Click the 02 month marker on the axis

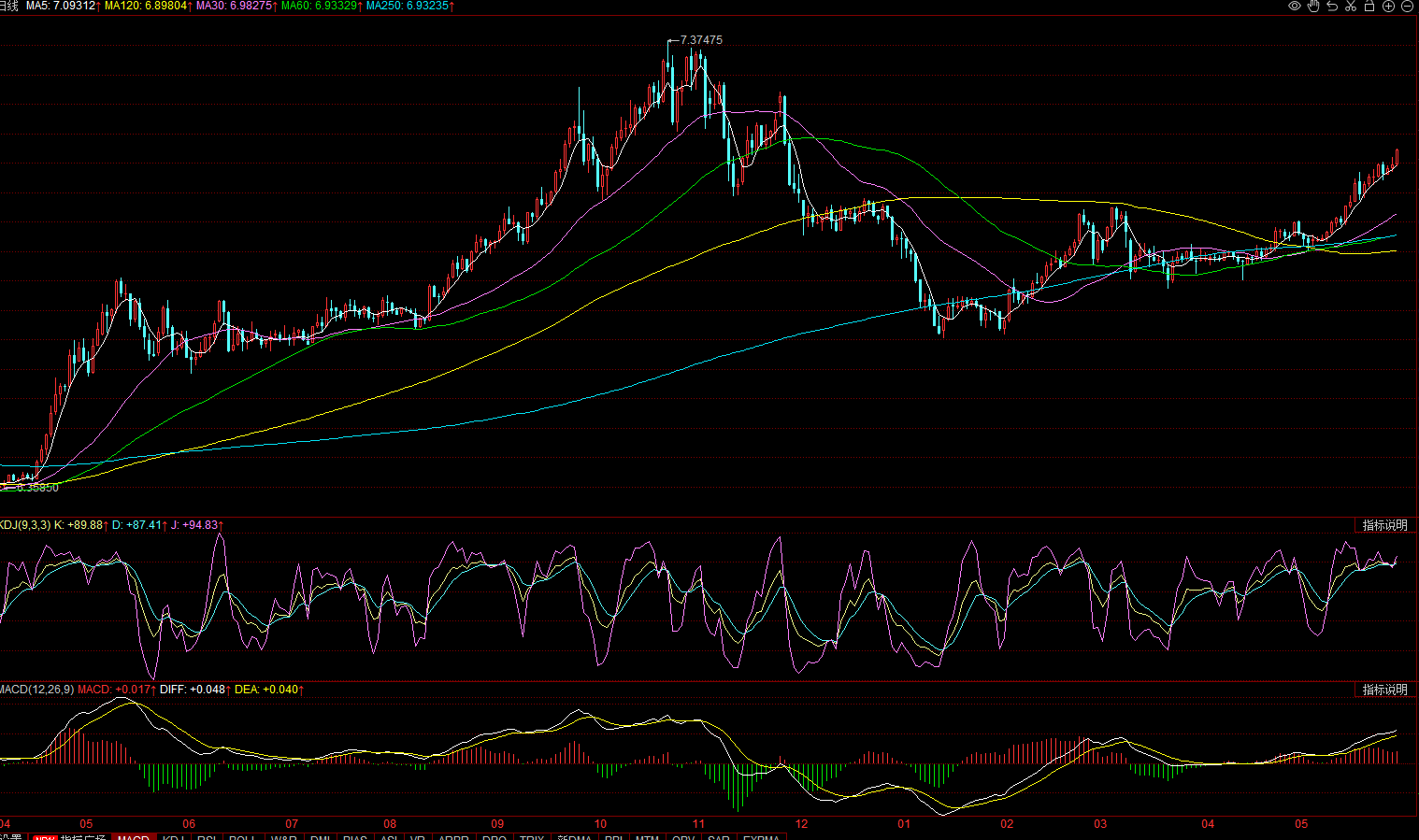coord(1007,824)
